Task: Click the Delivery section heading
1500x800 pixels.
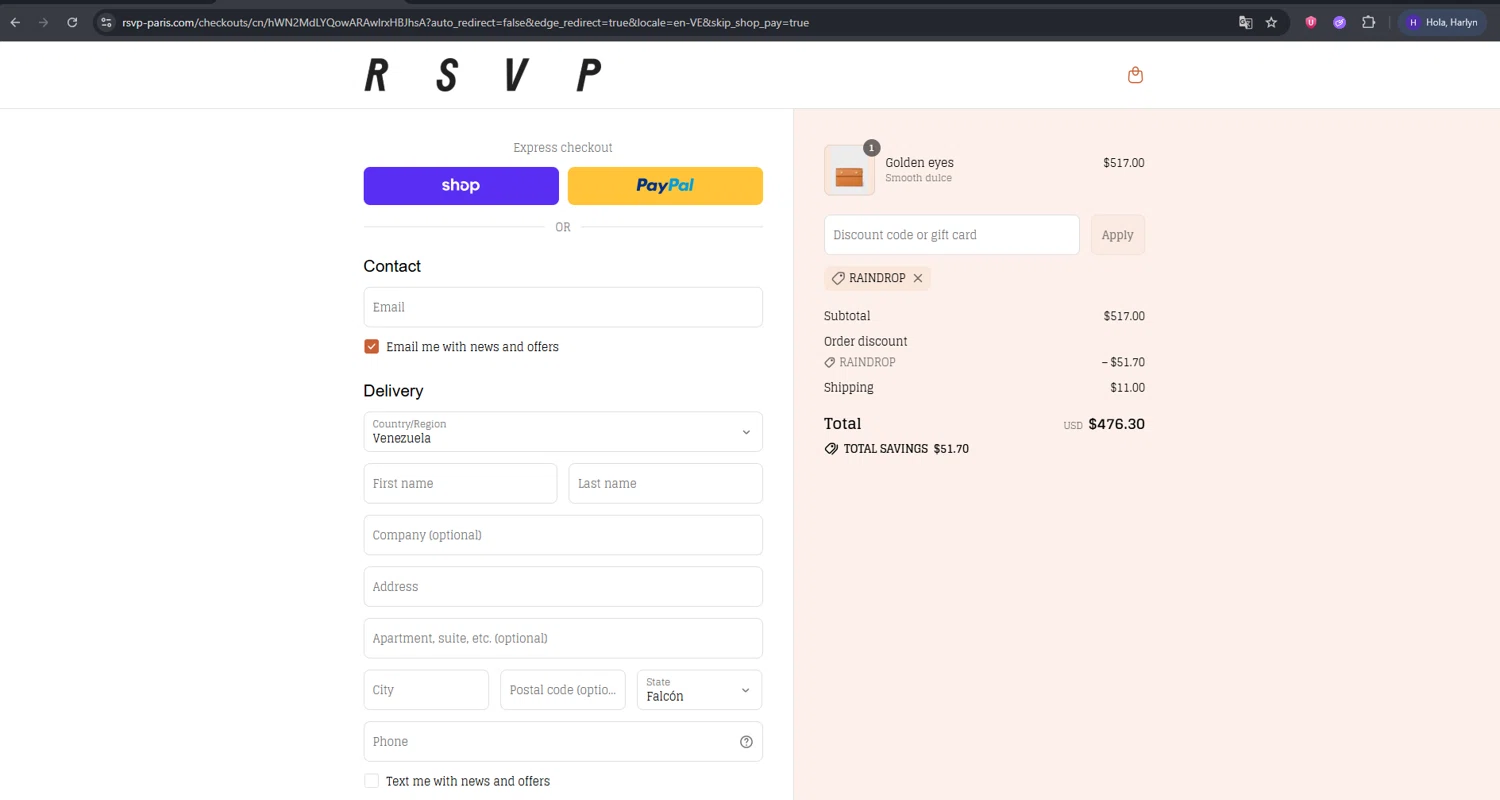Action: click(394, 391)
